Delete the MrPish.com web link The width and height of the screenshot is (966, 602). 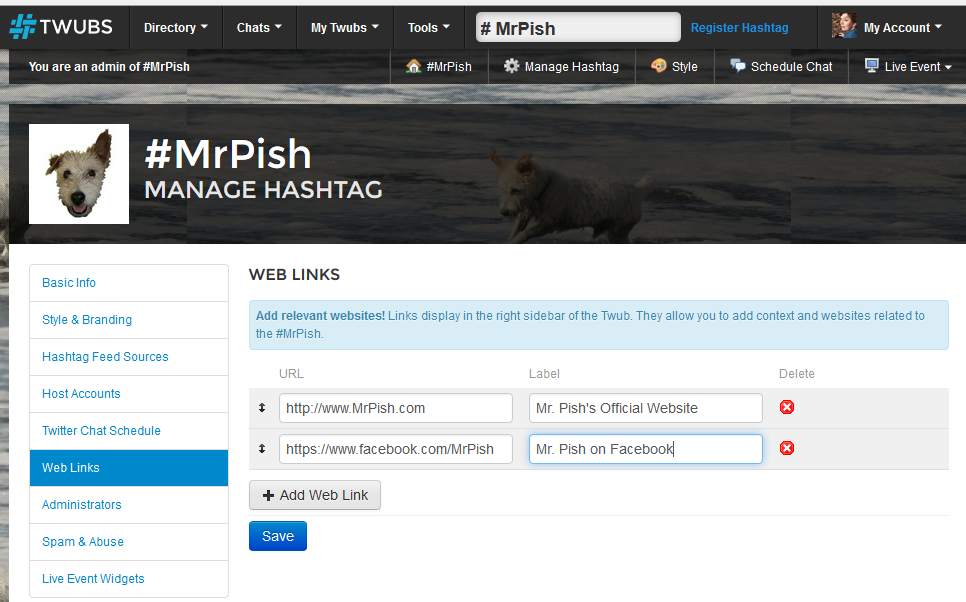tap(787, 407)
